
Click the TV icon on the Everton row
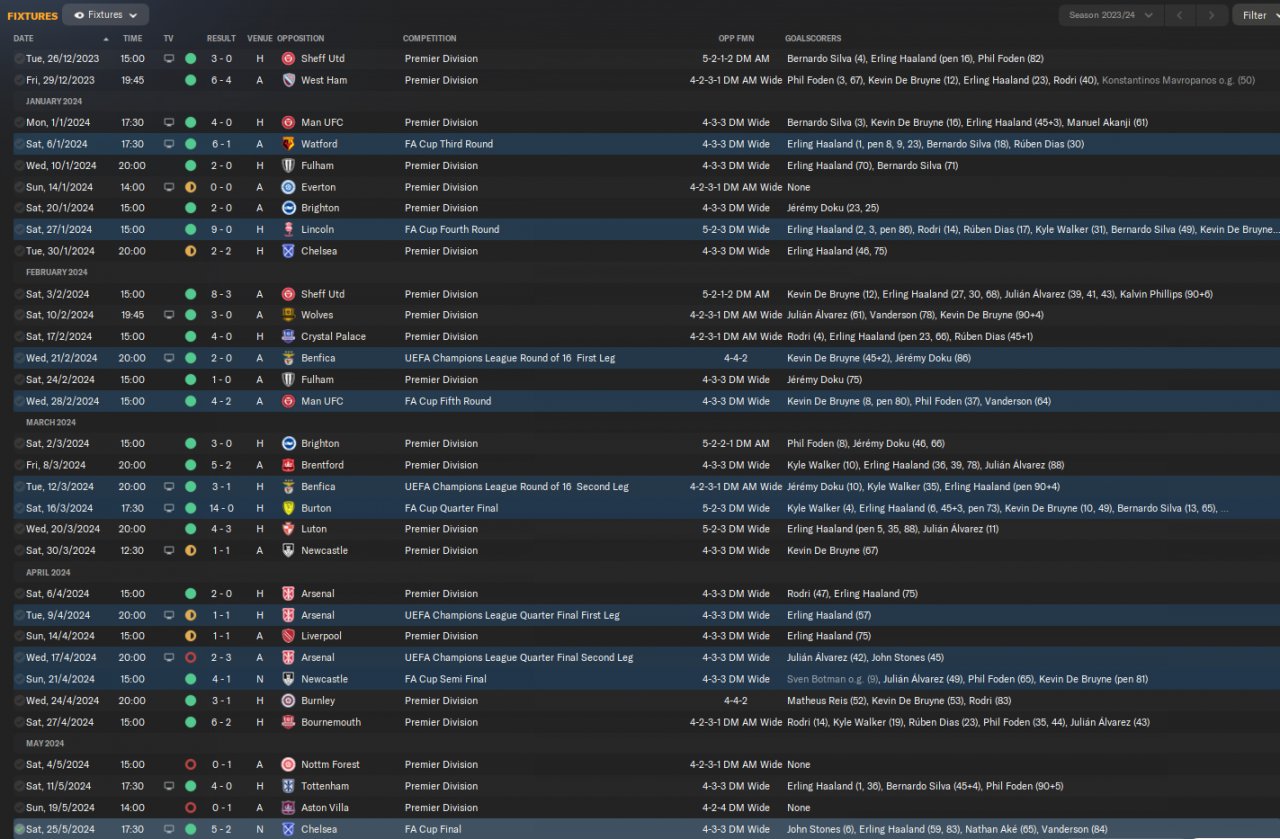[x=169, y=187]
